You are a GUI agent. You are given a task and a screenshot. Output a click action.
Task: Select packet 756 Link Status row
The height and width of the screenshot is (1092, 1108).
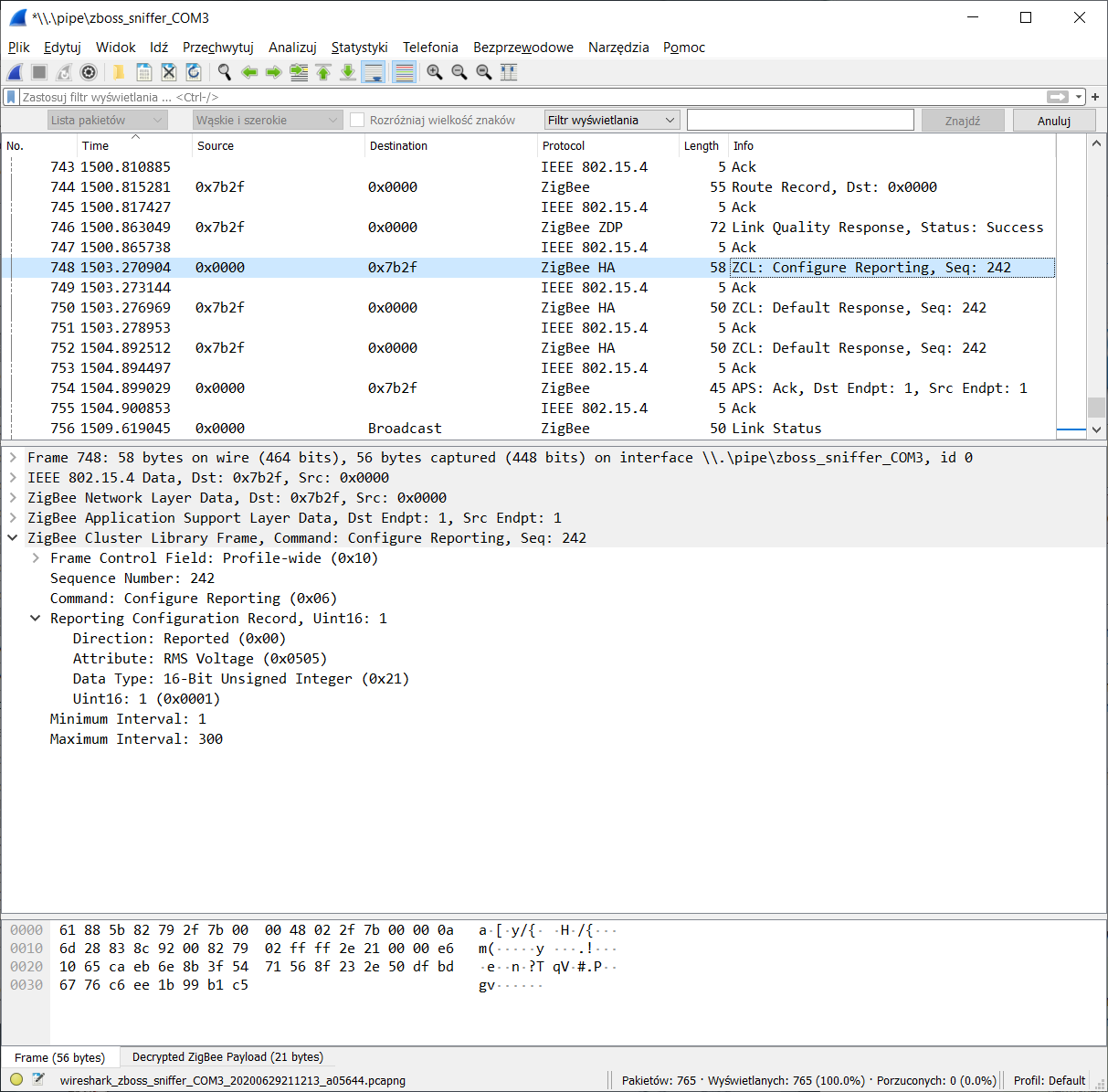(x=528, y=429)
